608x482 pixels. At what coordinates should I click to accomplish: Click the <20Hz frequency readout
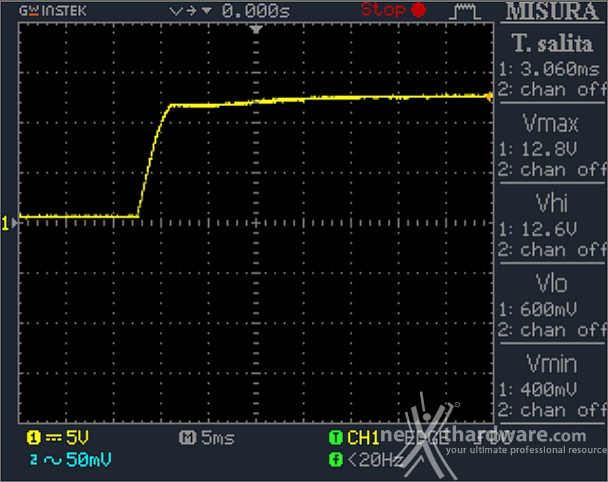coord(375,460)
